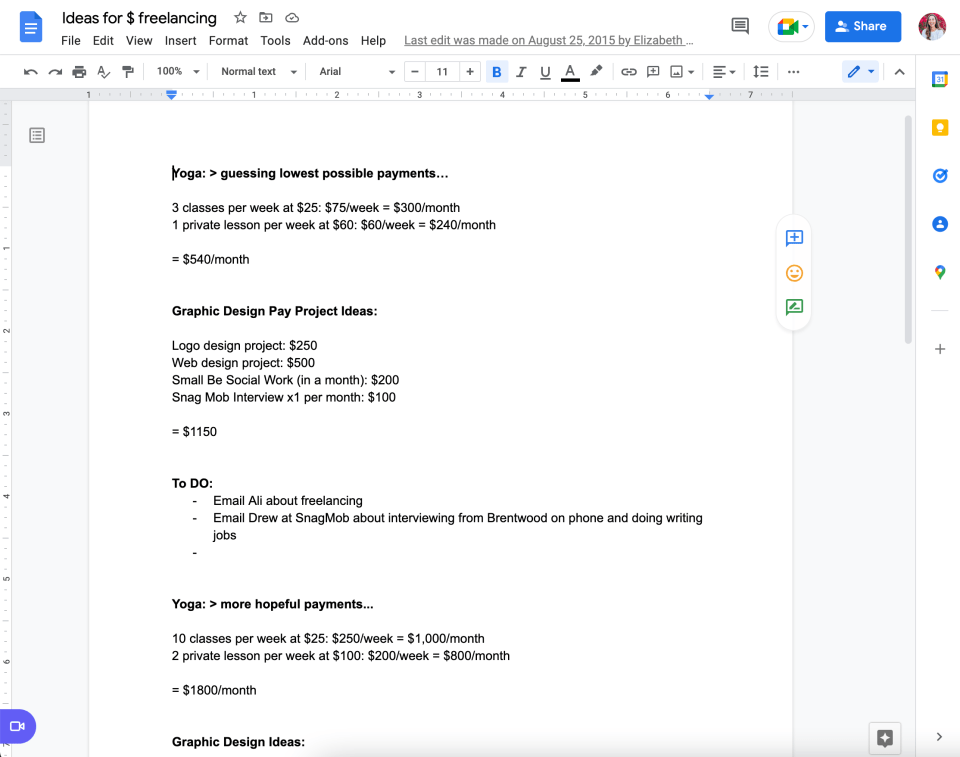960x757 pixels.
Task: Add a comment via the margin comment icon
Action: tap(793, 238)
